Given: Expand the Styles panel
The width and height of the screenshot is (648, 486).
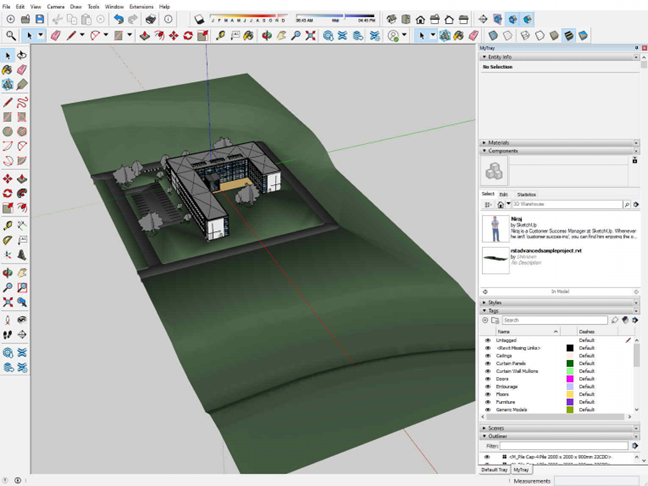Looking at the screenshot, I should pyautogui.click(x=484, y=303).
